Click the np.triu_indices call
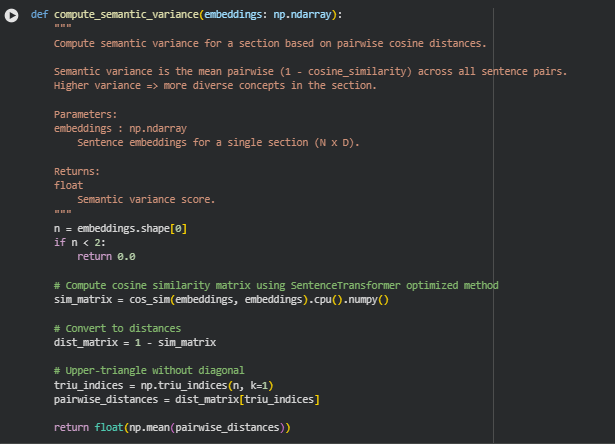615x444 pixels. 182,385
